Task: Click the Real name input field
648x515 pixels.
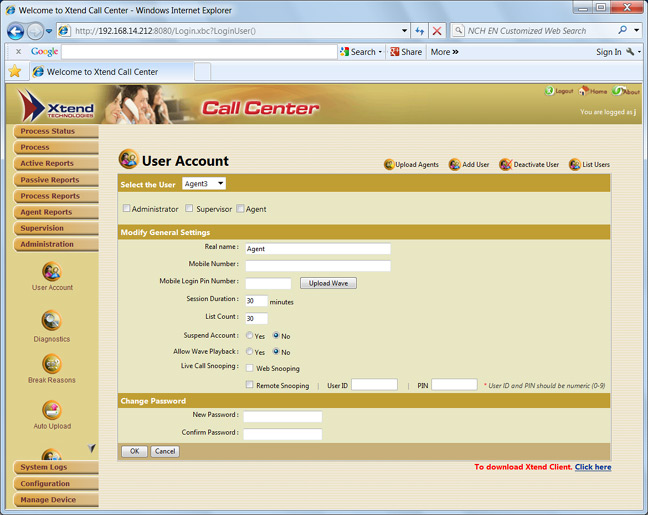Action: click(x=318, y=249)
